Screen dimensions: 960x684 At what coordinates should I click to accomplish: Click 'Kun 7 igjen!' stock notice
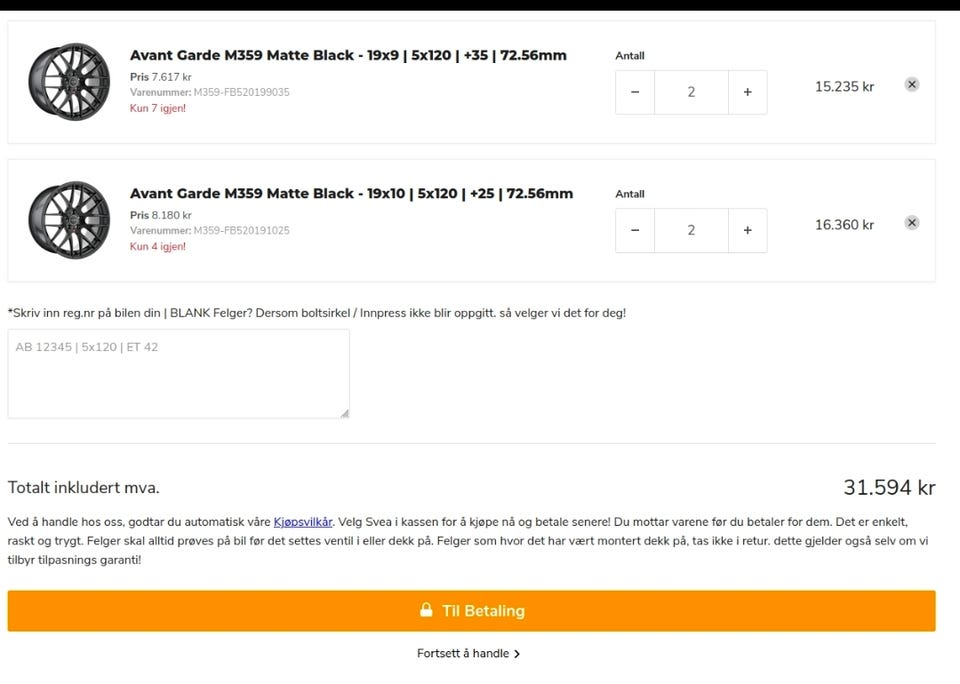(x=158, y=108)
